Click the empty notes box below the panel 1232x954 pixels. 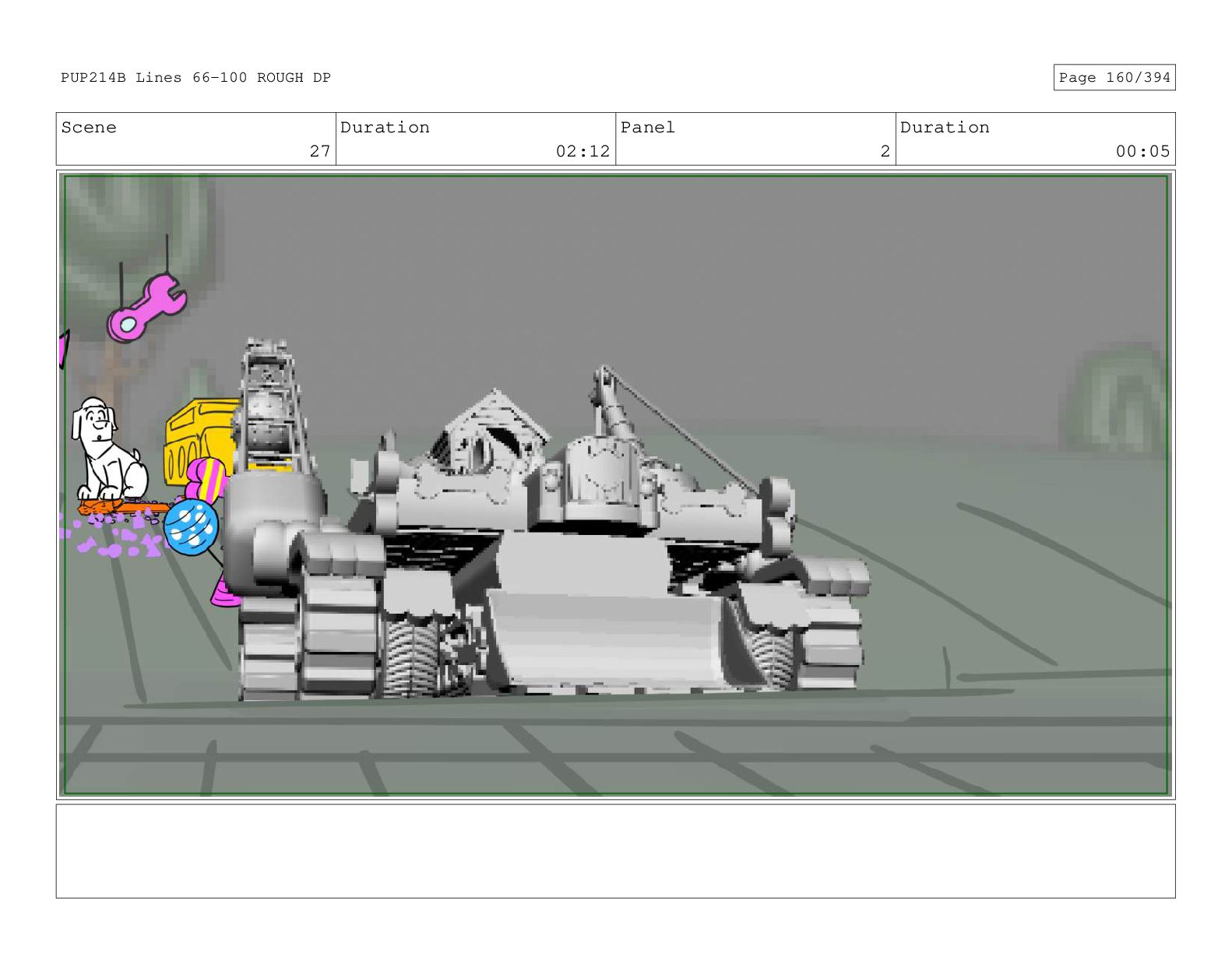615,851
